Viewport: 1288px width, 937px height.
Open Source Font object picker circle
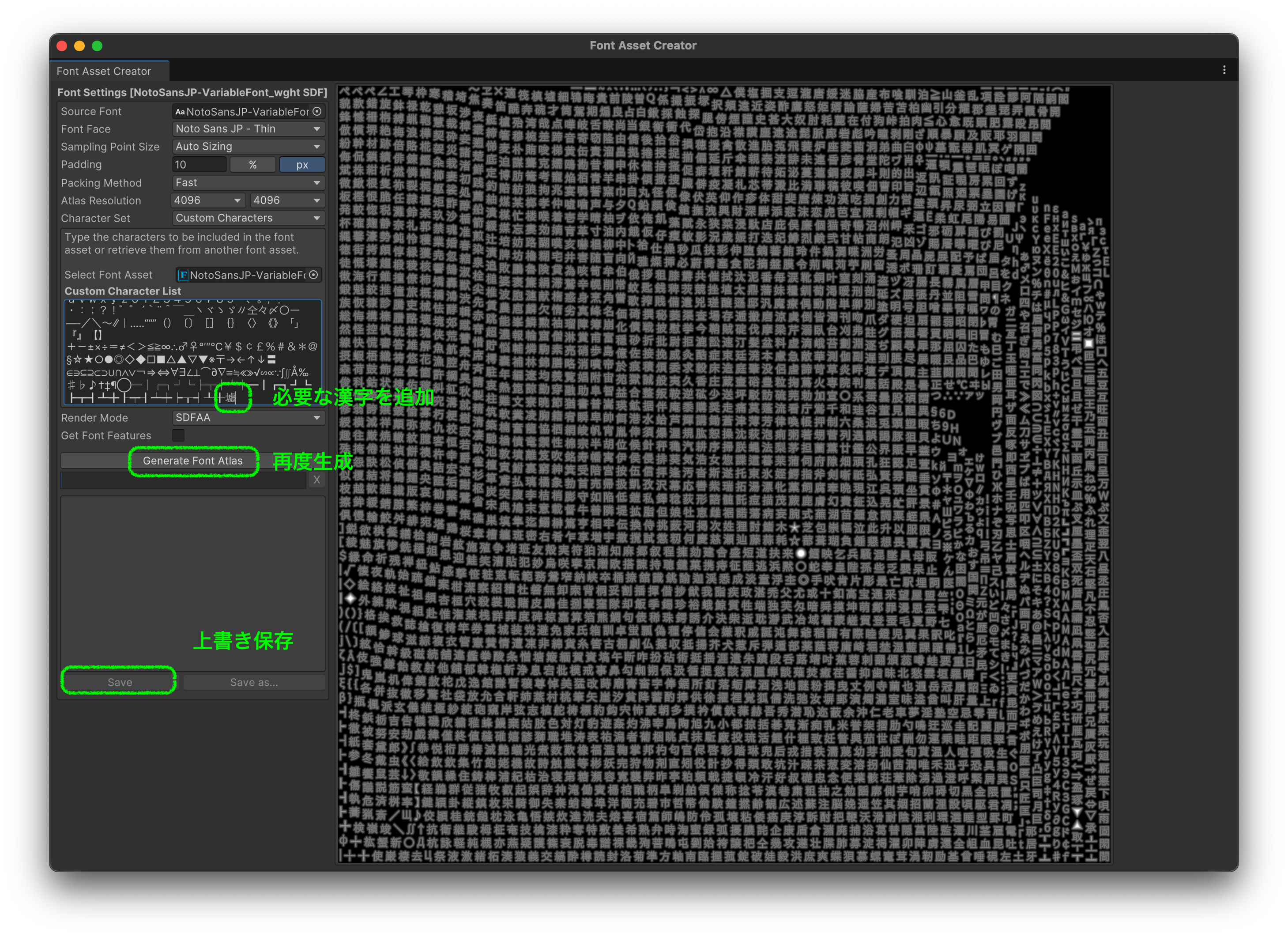click(x=317, y=111)
